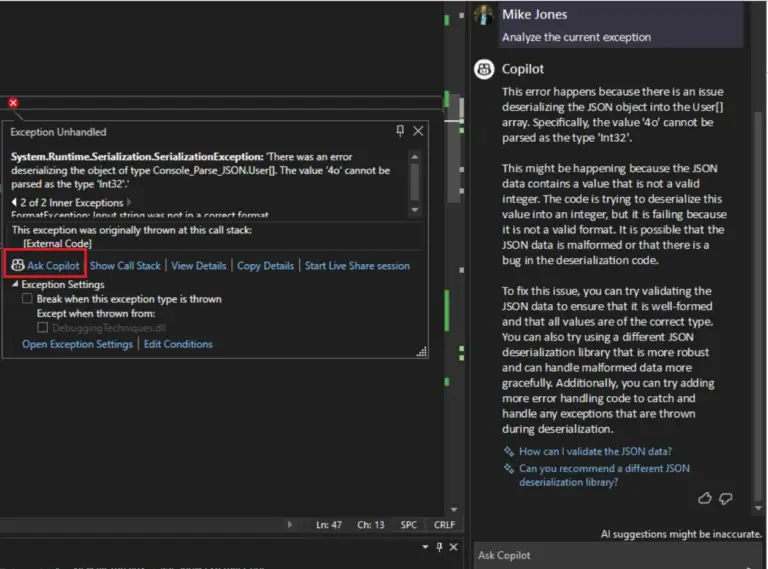
Task: Click SPC indicator in status bar
Action: click(x=408, y=525)
